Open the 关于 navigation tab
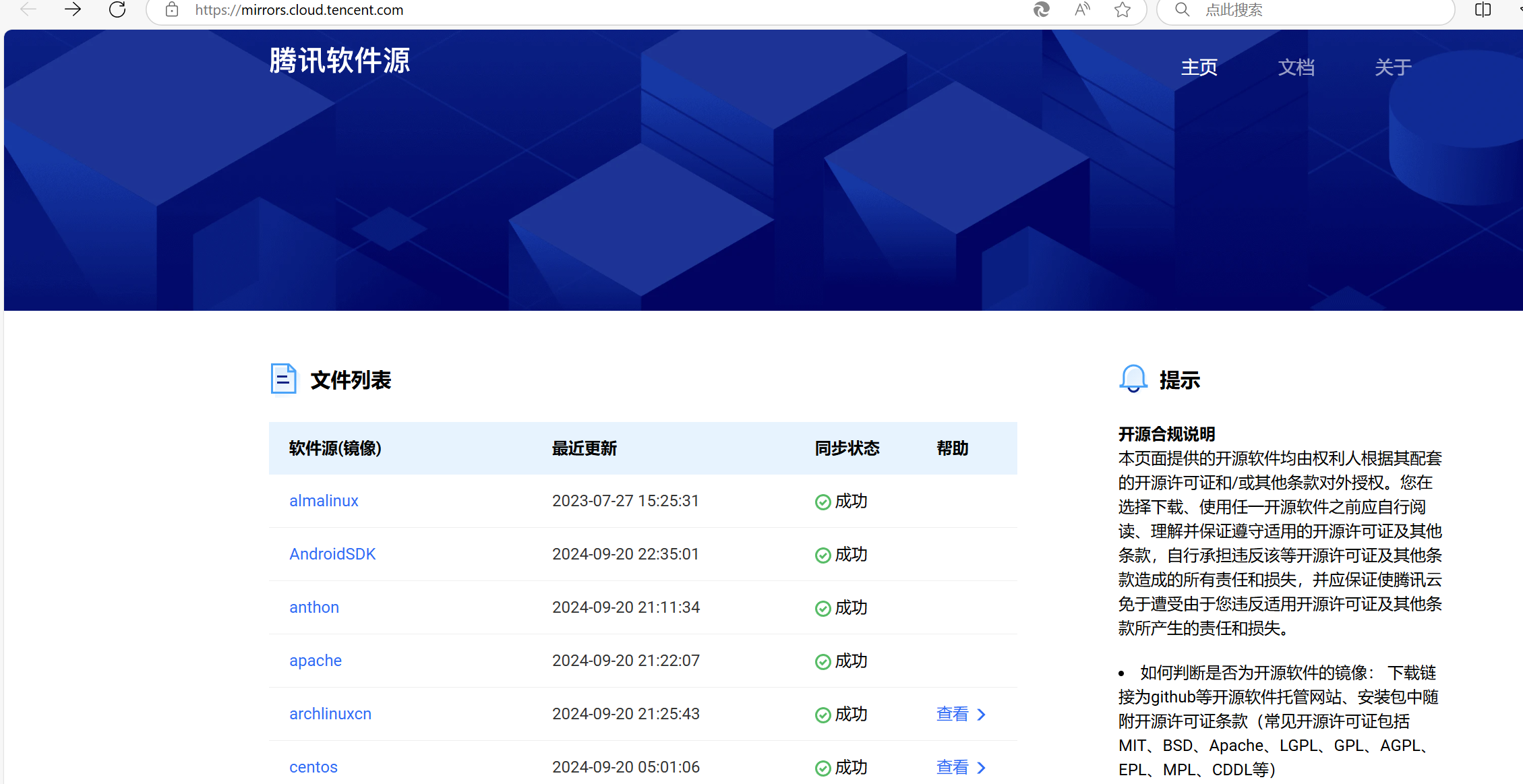Screen dimensions: 1523x784 pos(1394,67)
